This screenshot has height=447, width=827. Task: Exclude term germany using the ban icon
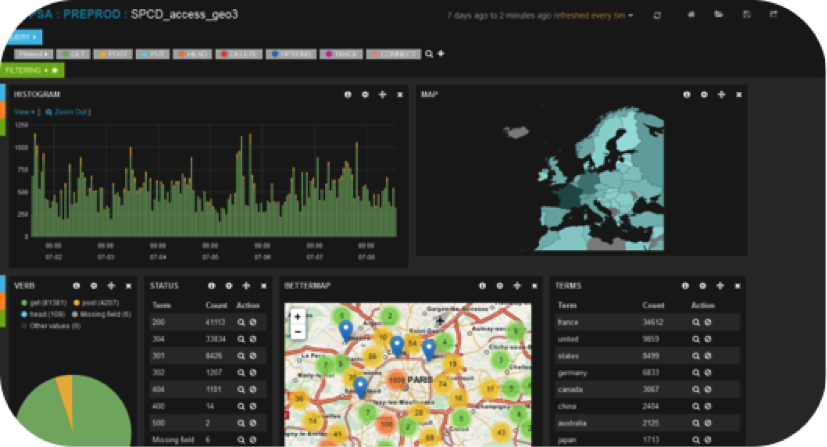pos(708,373)
